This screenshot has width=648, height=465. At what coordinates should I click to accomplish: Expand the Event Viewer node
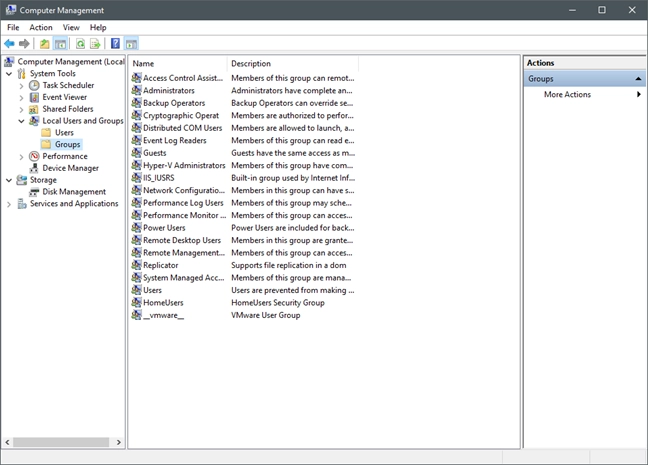coord(21,98)
